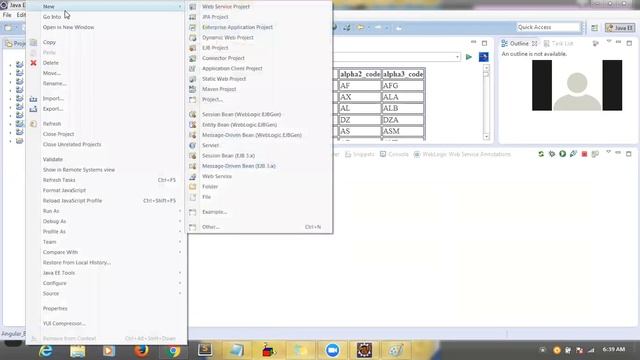Select Rename... in the context menu
The image size is (640, 360).
click(54, 83)
